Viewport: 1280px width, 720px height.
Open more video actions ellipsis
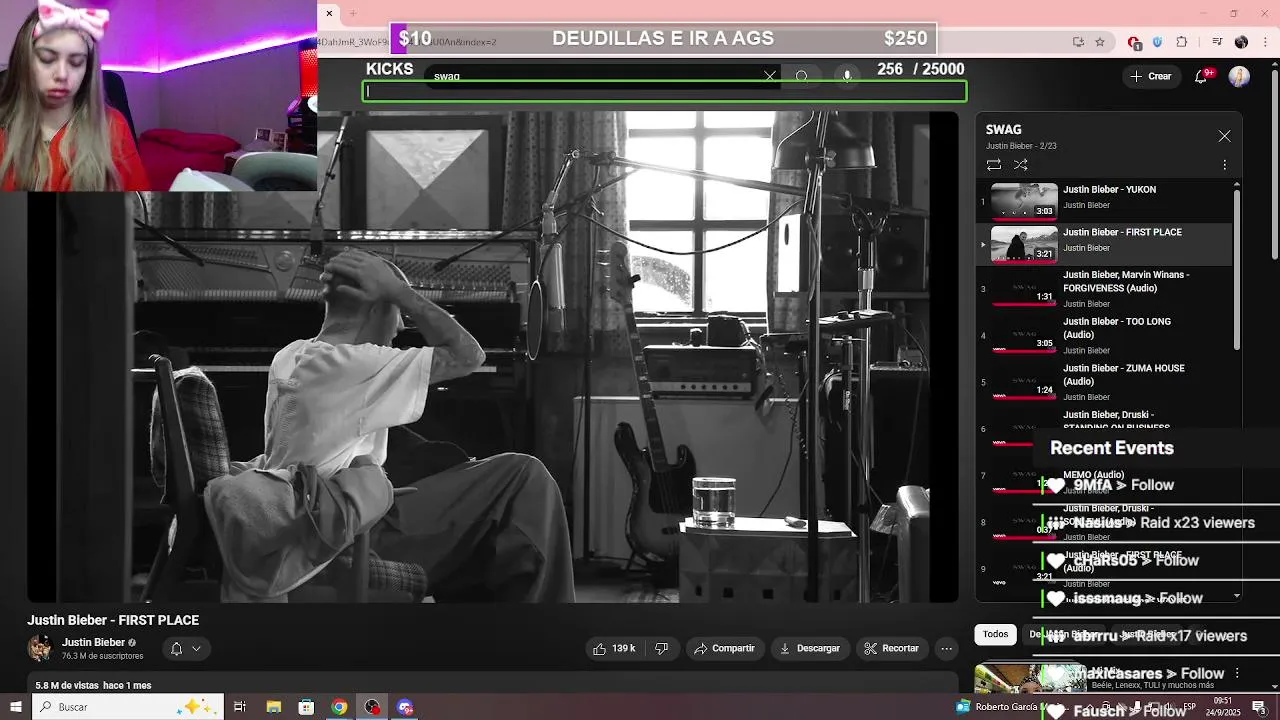[x=946, y=648]
